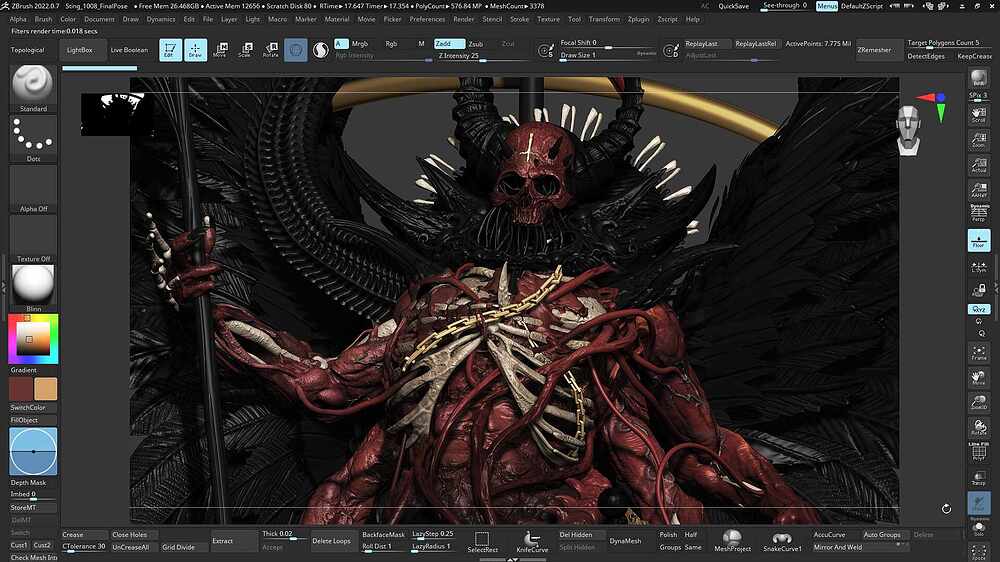Open the Tool menu
The image size is (1000, 562).
coord(575,19)
